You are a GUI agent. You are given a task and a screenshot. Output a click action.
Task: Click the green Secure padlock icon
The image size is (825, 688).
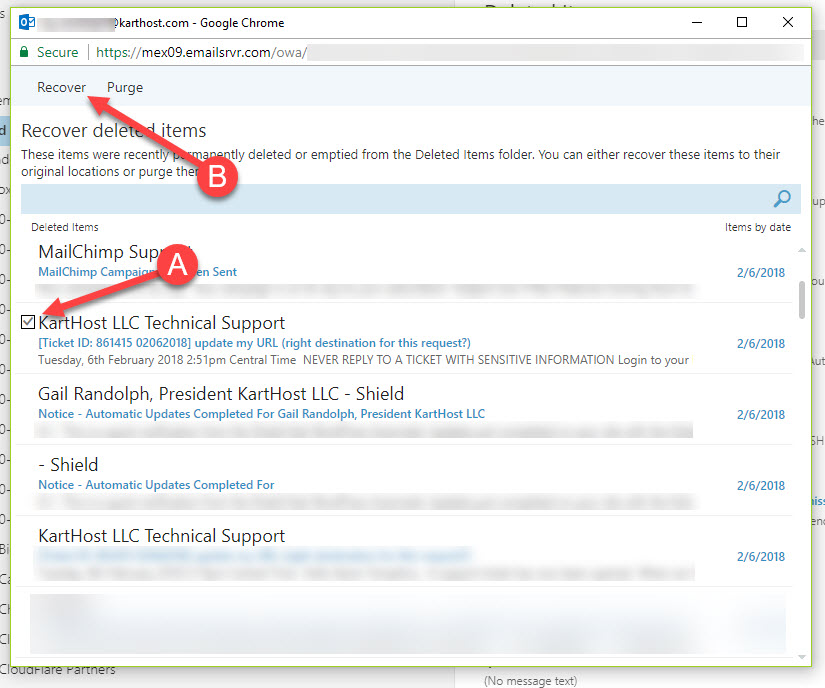pyautogui.click(x=24, y=52)
